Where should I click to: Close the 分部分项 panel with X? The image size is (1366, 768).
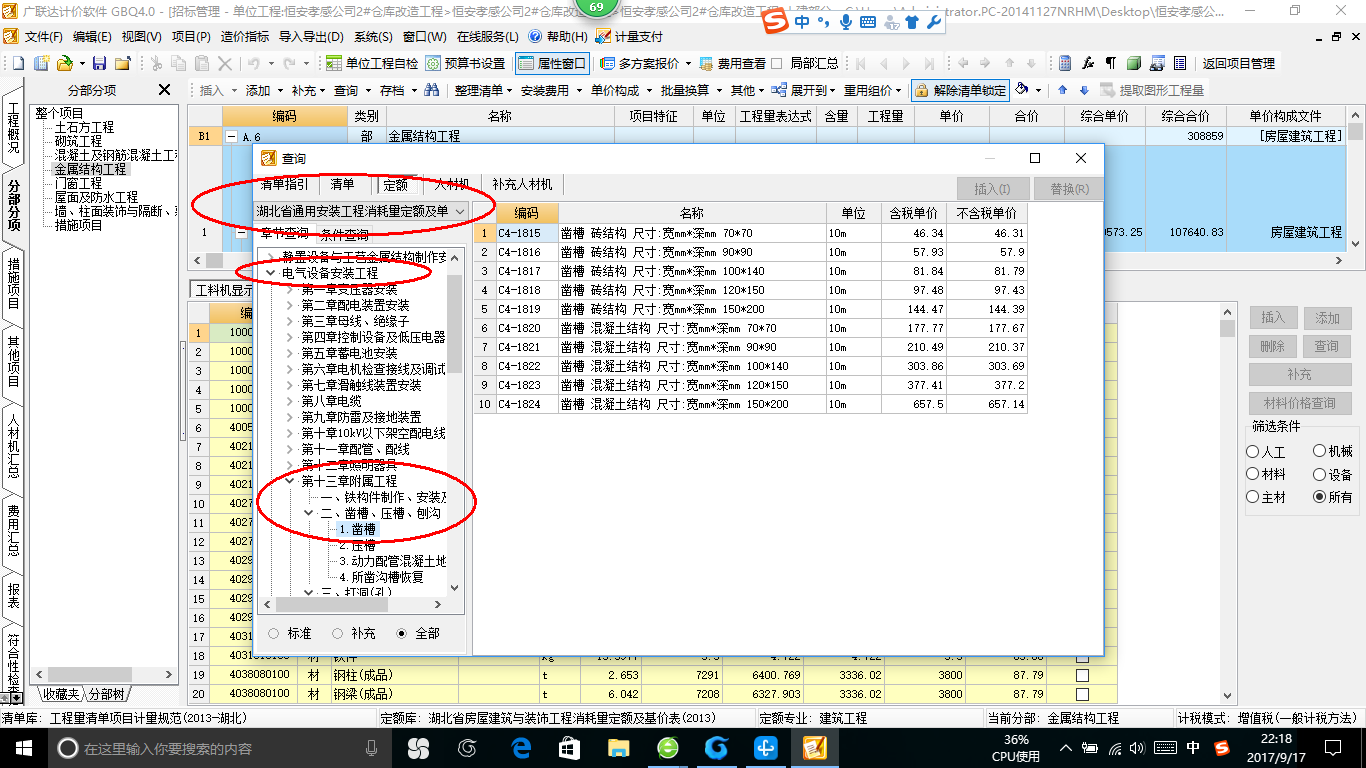pyautogui.click(x=165, y=90)
